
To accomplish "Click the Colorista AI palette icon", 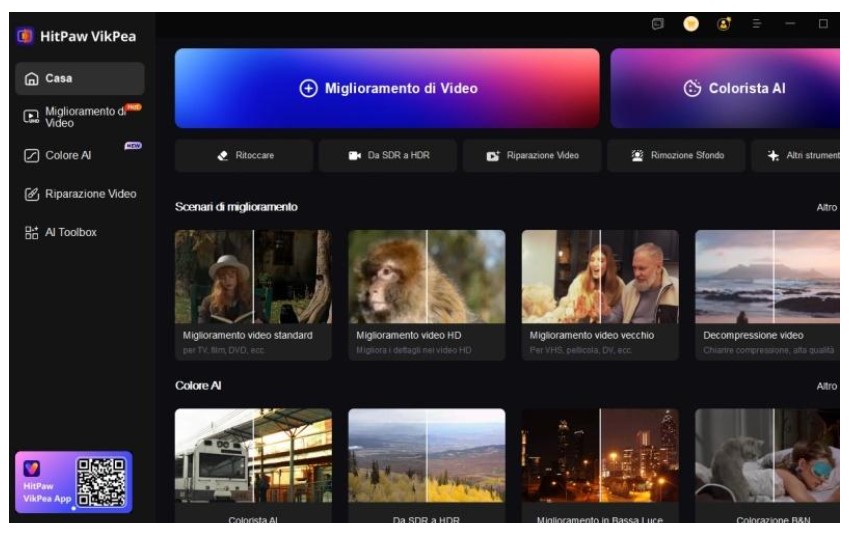I will (x=692, y=88).
